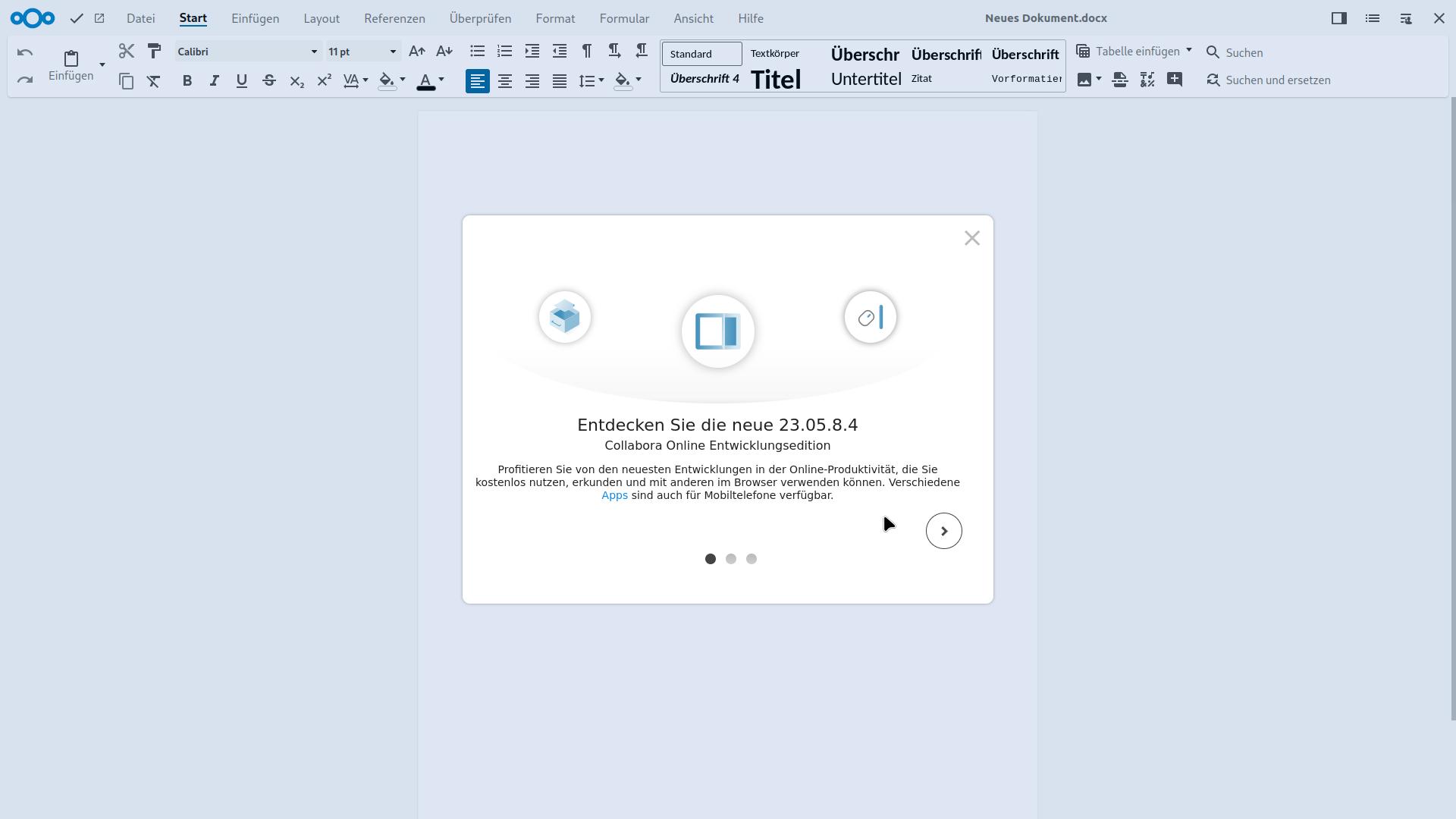Insert comment icon in toolbar

(1175, 80)
